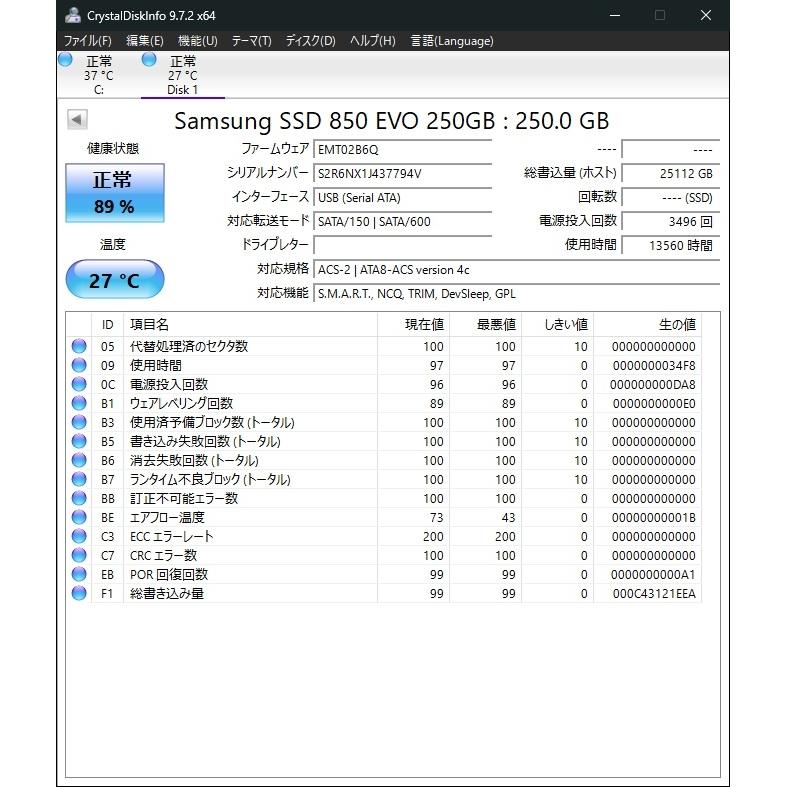Click the rotation rate field ---- (SSD)

tap(671, 198)
